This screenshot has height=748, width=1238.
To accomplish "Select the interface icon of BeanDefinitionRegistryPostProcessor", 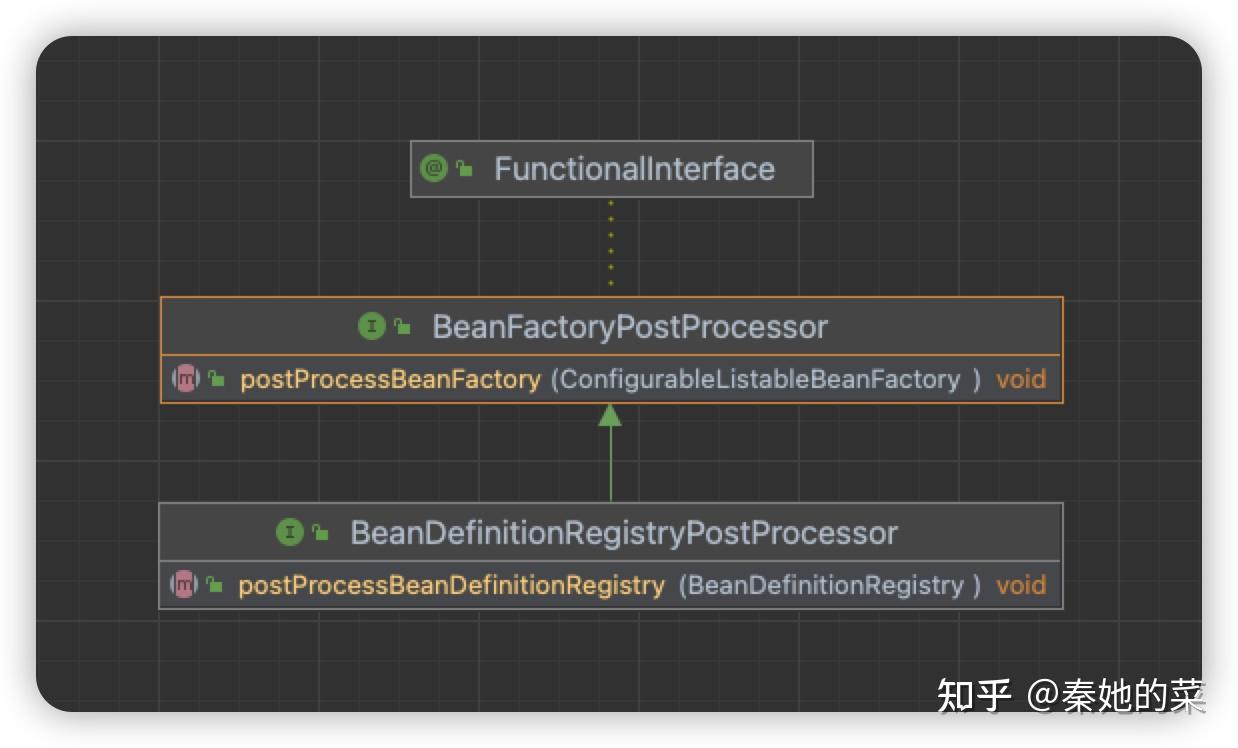I will click(x=290, y=532).
